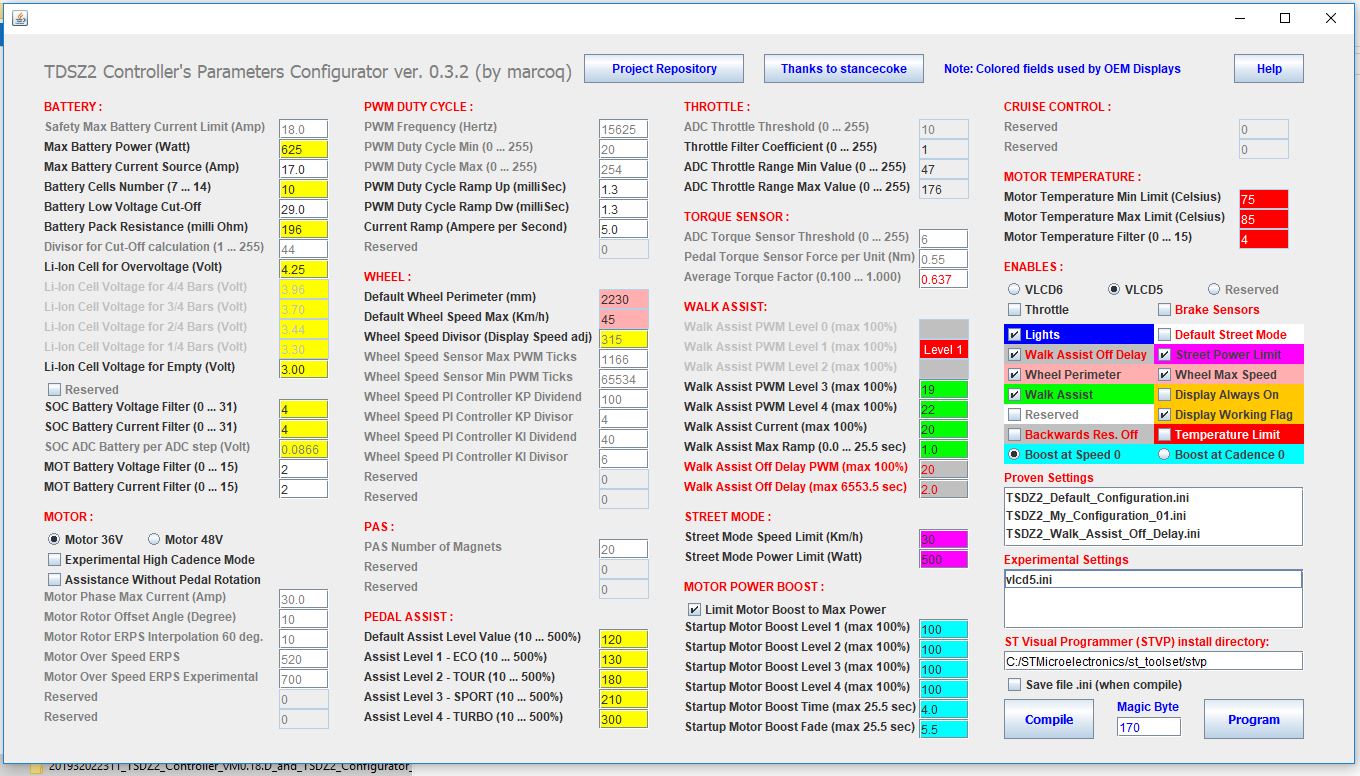1360x776 pixels.
Task: Click the Startup Motor Boost Fade field
Action: 944,729
